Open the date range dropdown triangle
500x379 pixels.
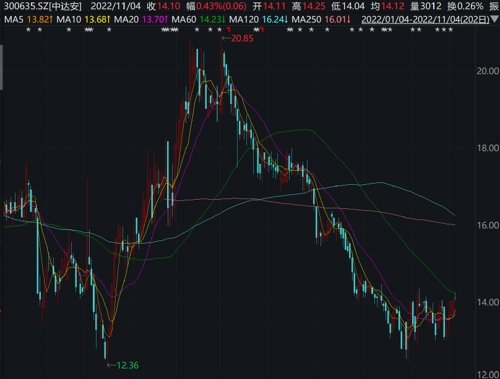495,19
